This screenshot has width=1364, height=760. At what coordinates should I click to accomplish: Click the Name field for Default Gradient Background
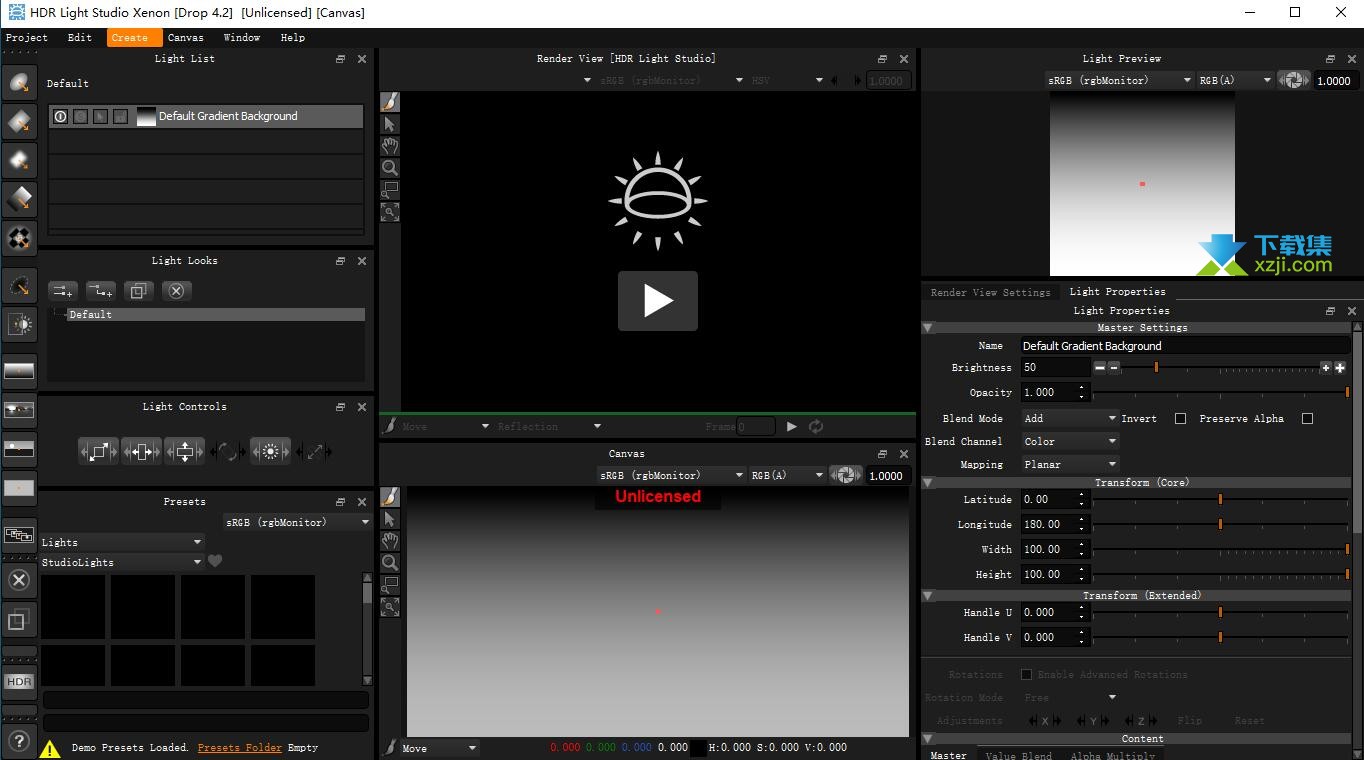[x=1185, y=346]
